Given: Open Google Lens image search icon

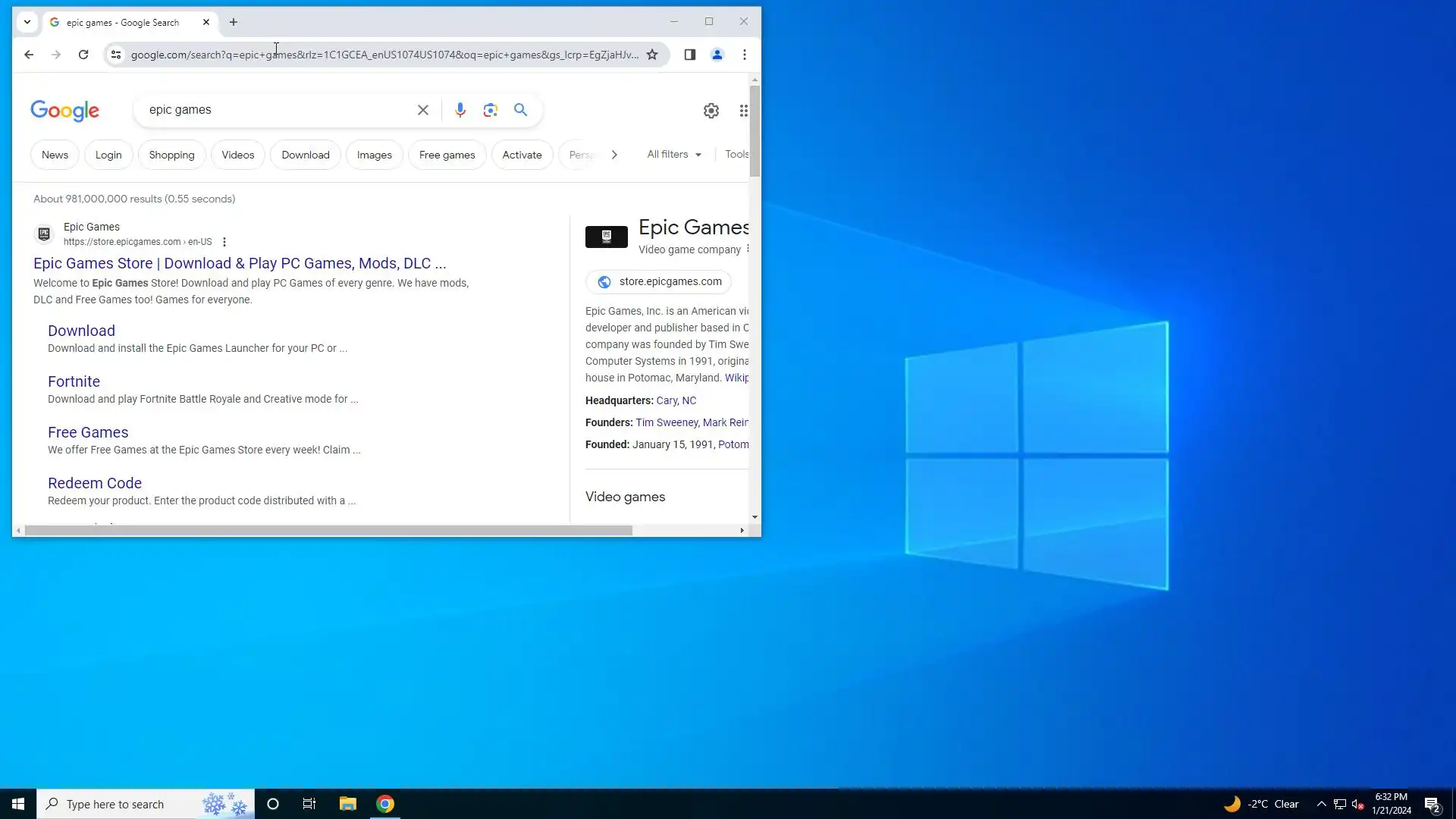Looking at the screenshot, I should point(491,110).
